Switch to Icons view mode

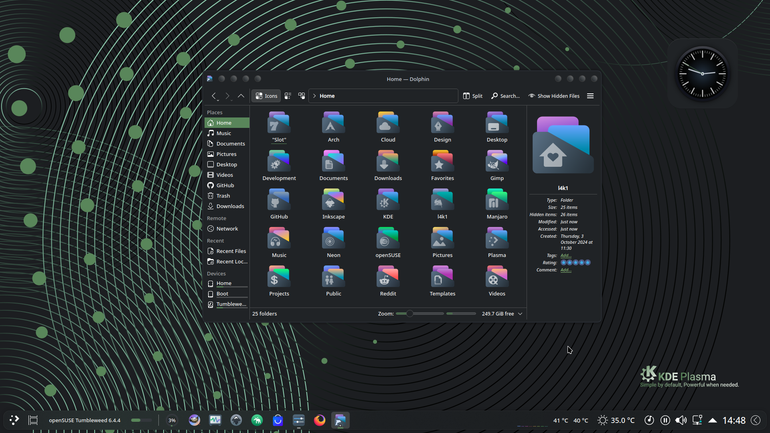pos(266,96)
